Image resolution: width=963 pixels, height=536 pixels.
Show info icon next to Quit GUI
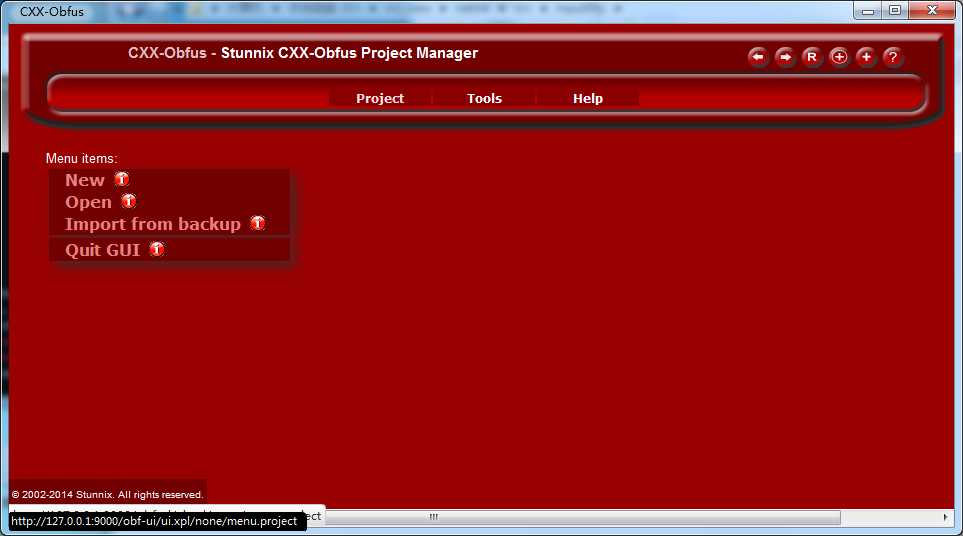[x=157, y=249]
